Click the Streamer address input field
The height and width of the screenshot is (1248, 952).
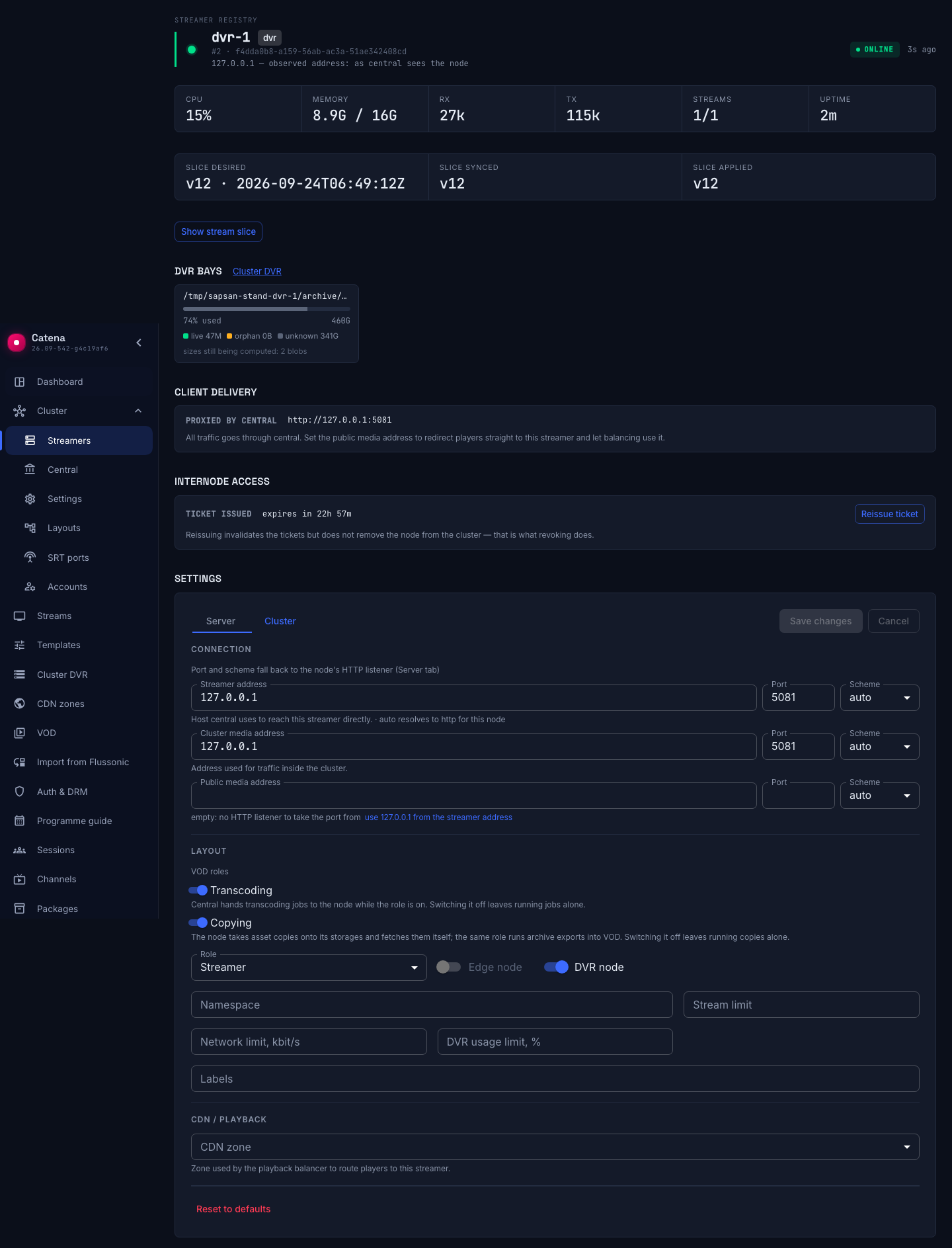[474, 698]
